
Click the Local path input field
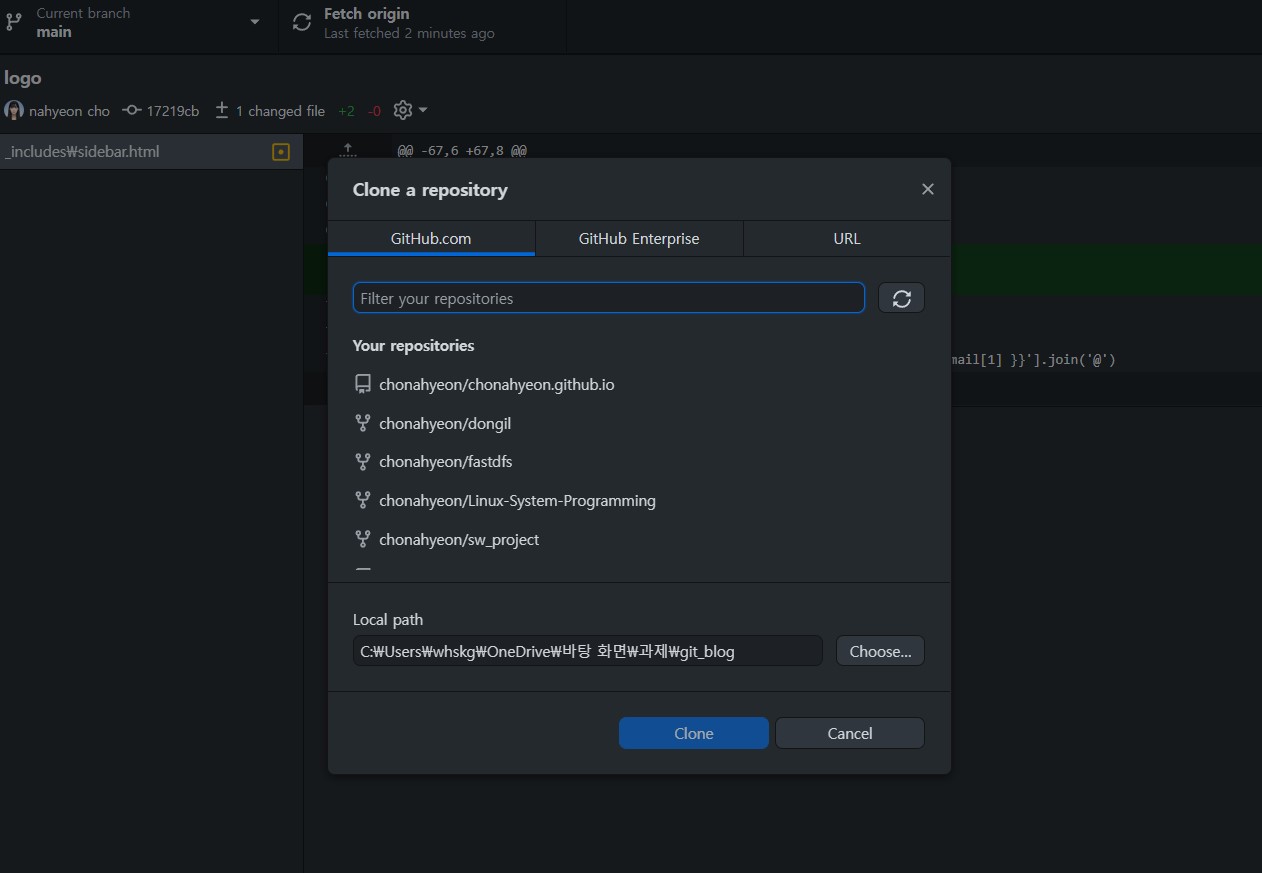(588, 650)
